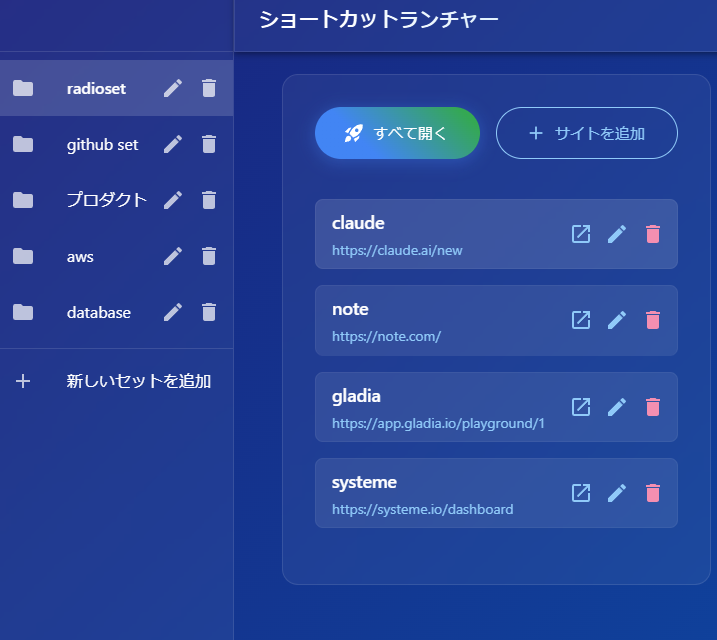Click the すべて開く button
This screenshot has height=640, width=717.
(x=397, y=133)
